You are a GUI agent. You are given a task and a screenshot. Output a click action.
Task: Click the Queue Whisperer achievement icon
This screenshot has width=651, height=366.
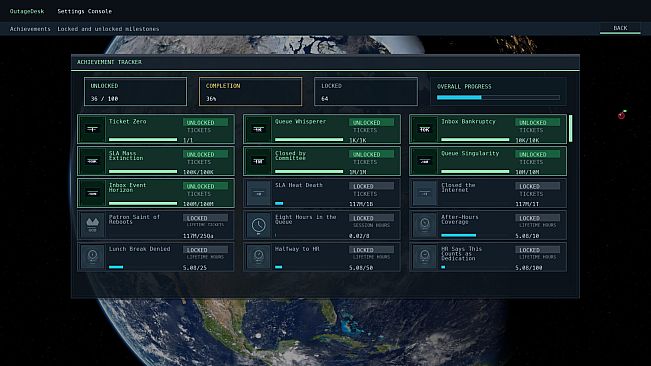[x=258, y=129]
